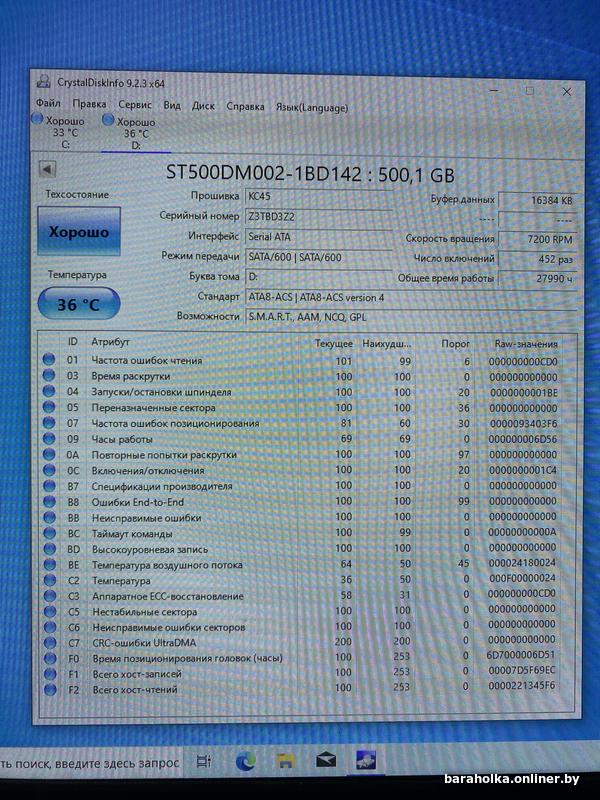Open the Файл menu

pos(48,104)
